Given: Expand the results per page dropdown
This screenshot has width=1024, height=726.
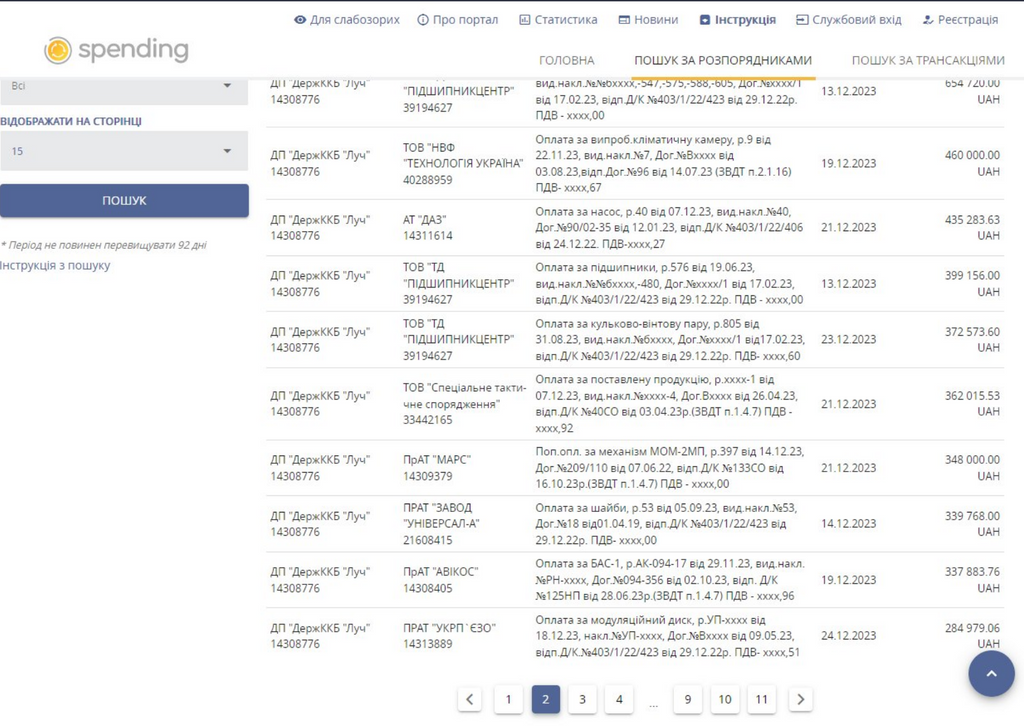Looking at the screenshot, I should pyautogui.click(x=123, y=151).
